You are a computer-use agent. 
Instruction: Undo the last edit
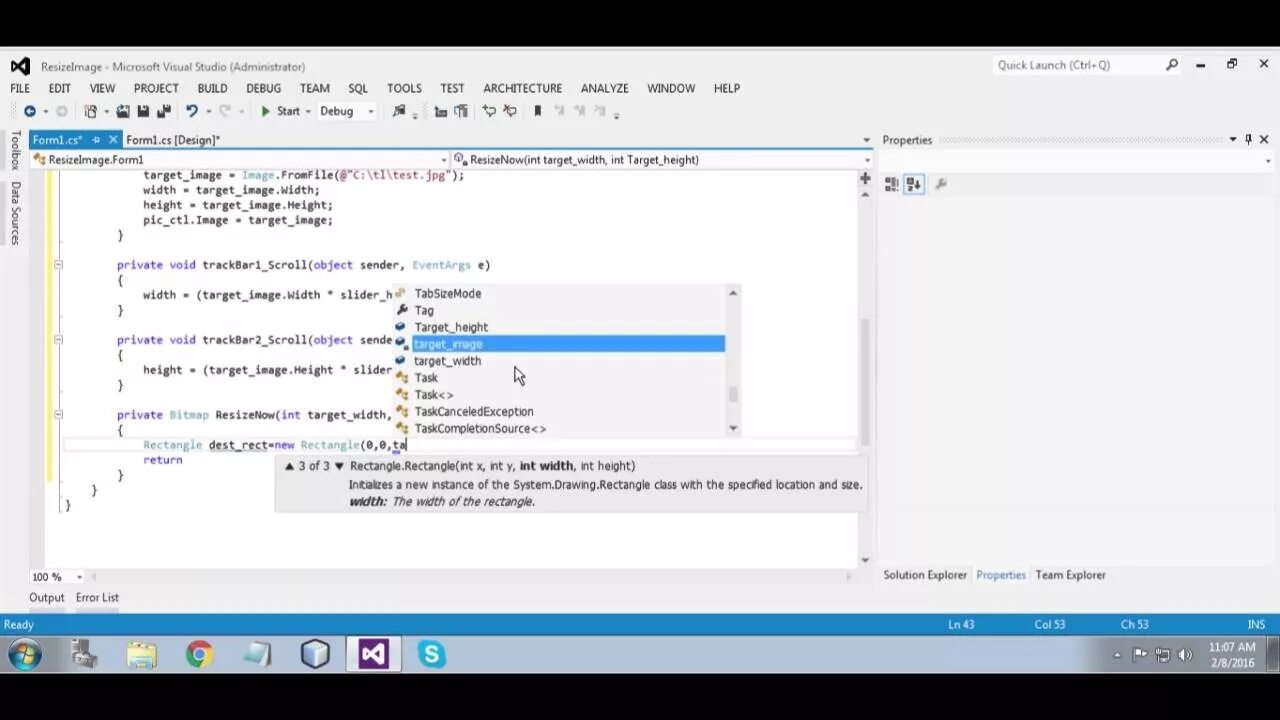191,111
